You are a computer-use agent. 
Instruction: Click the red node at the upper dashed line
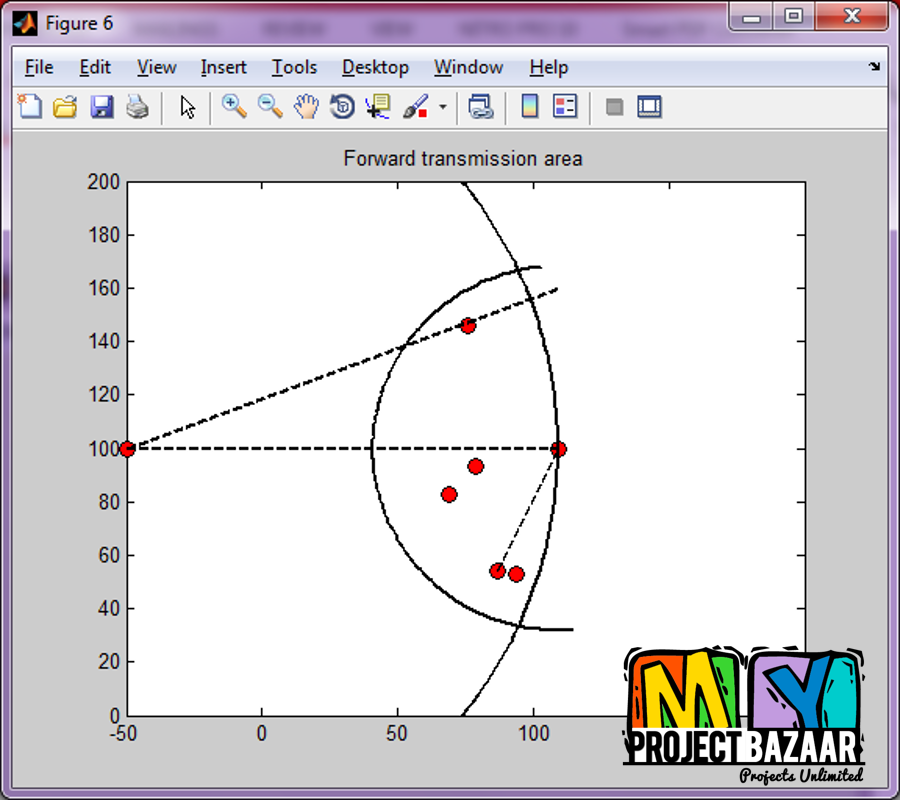(x=468, y=326)
